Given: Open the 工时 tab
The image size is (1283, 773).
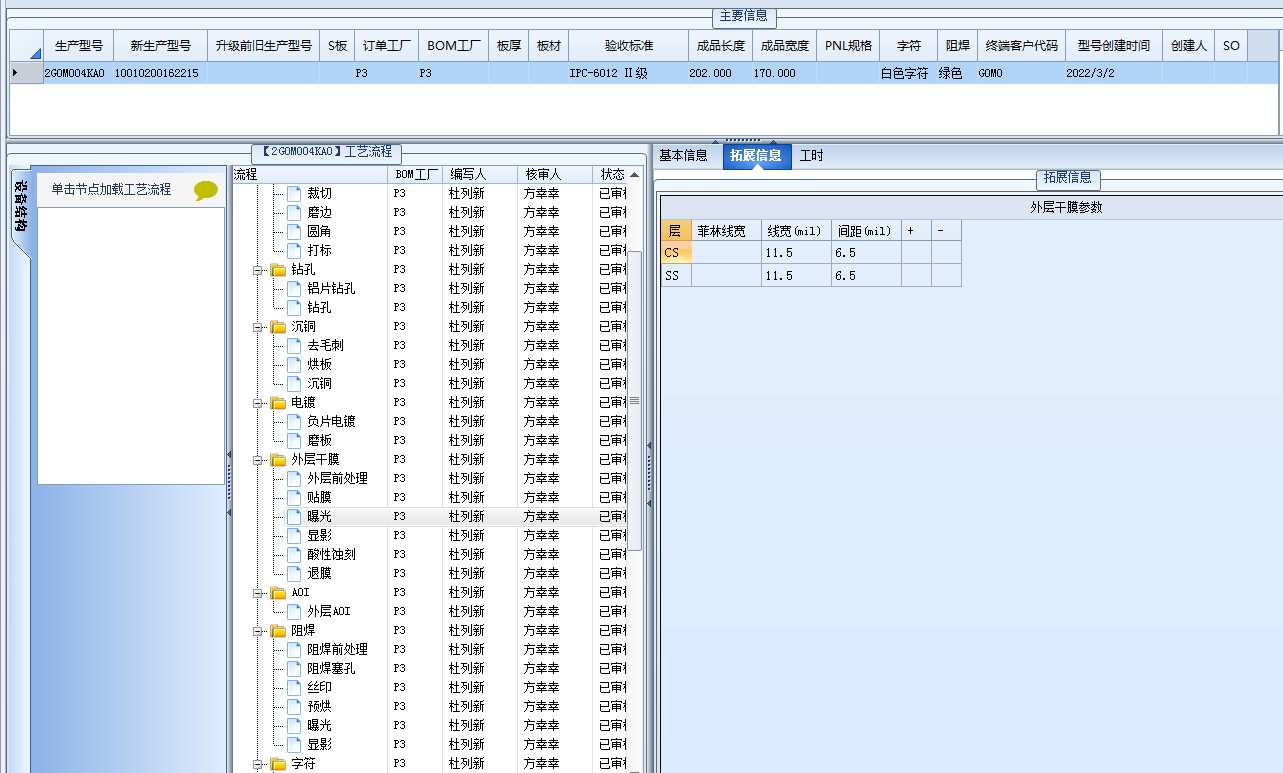Looking at the screenshot, I should pos(812,155).
